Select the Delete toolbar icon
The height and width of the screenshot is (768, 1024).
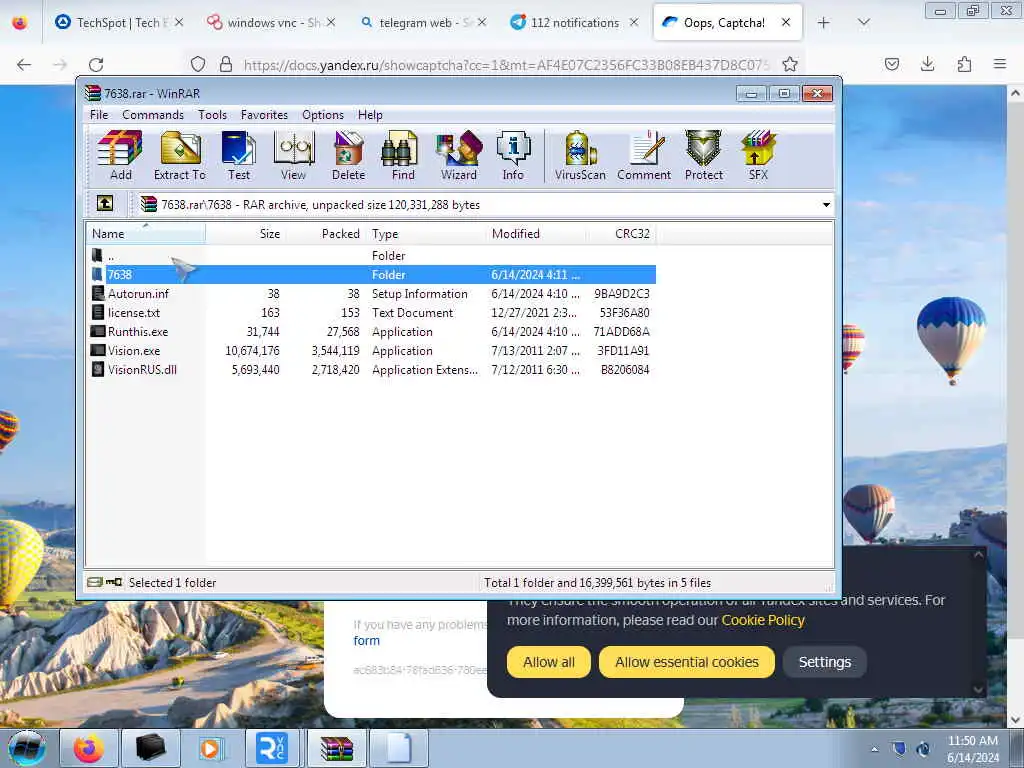pos(348,155)
